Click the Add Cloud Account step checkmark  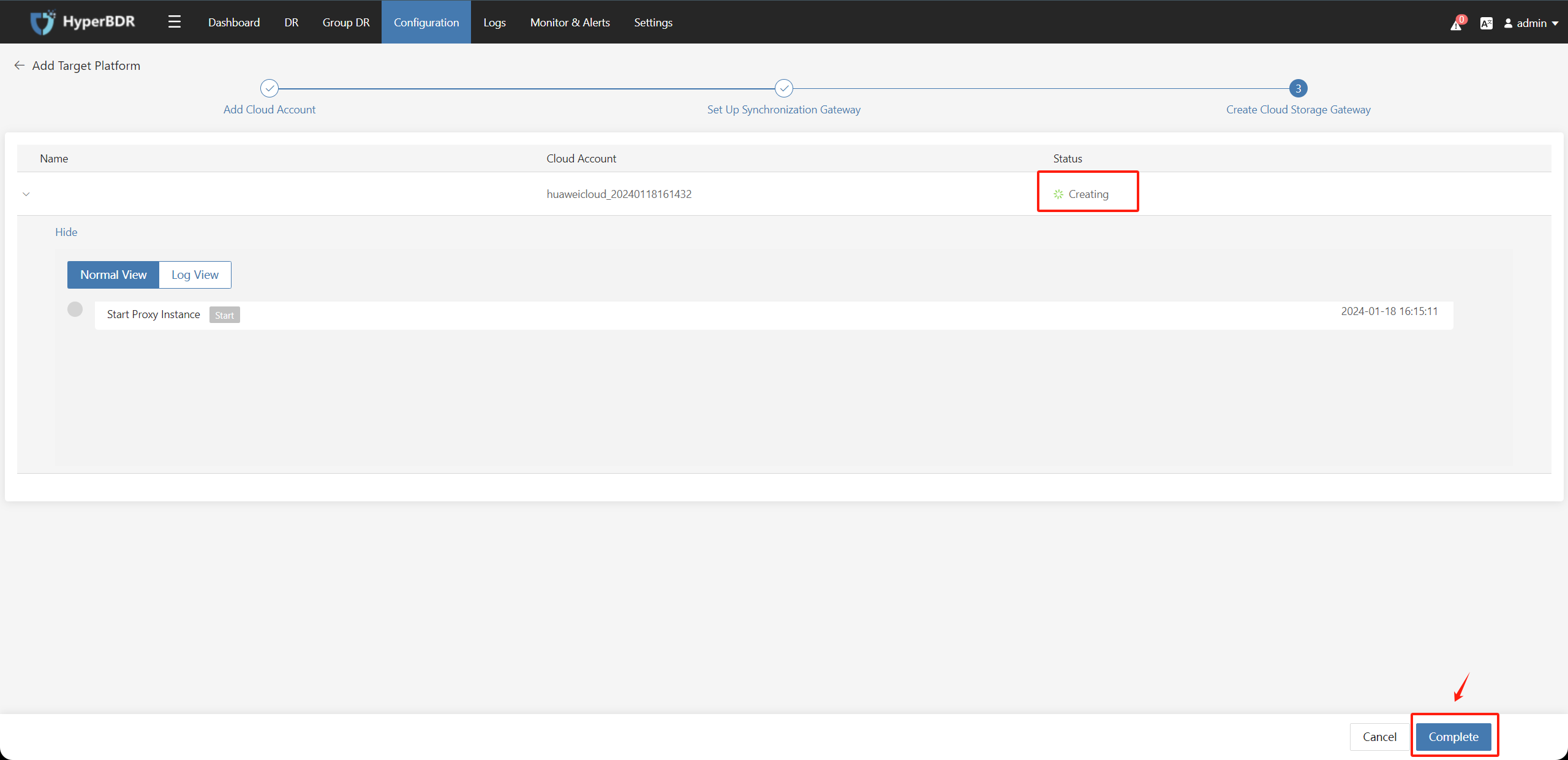point(269,88)
